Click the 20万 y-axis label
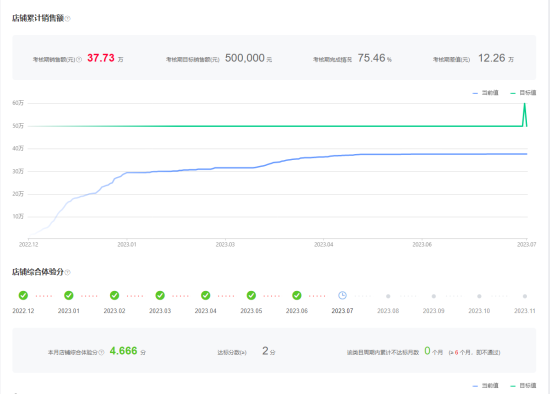Screen dimensions: 550x394 click(18, 194)
